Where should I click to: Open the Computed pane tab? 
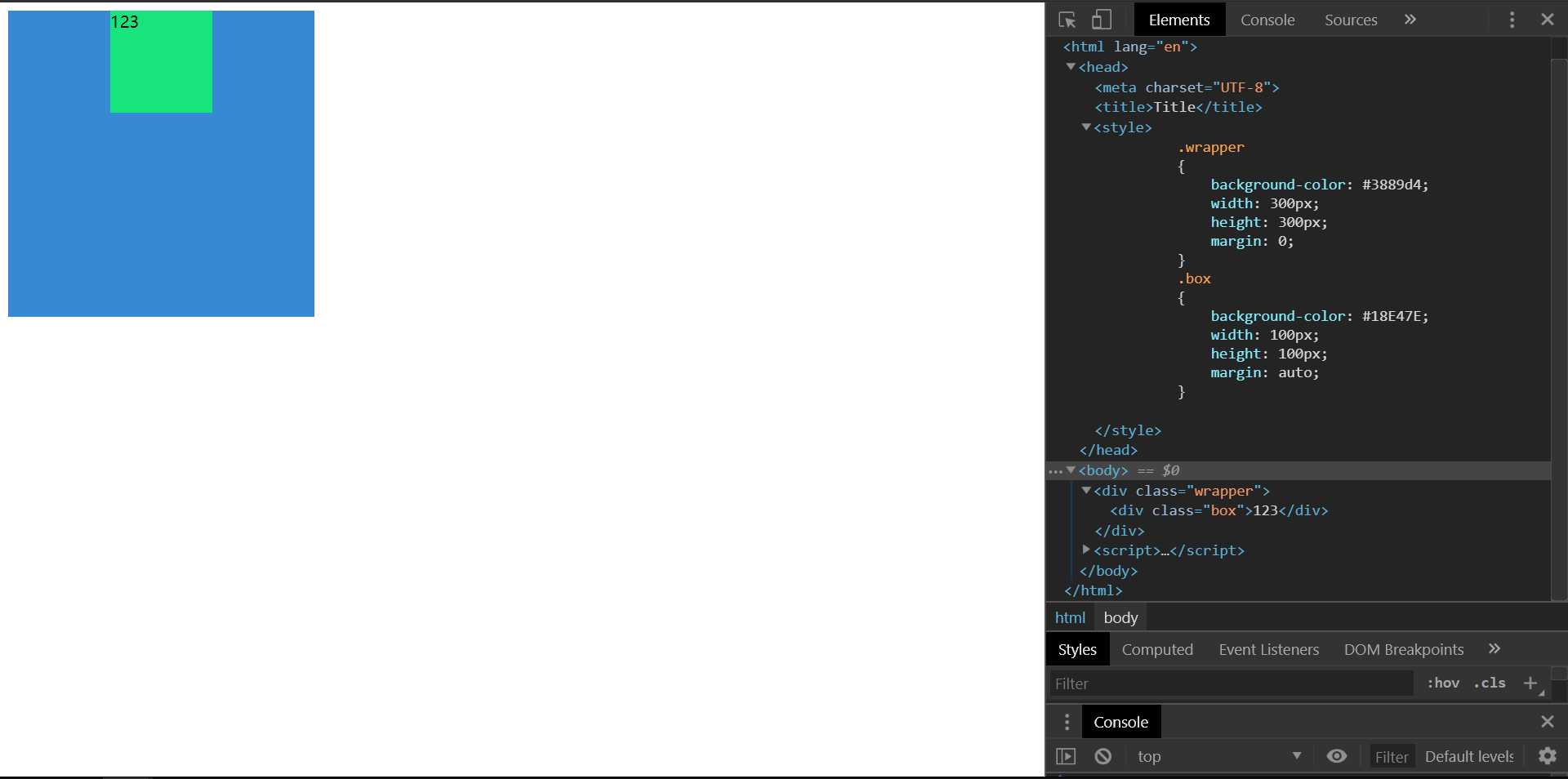pos(1157,650)
